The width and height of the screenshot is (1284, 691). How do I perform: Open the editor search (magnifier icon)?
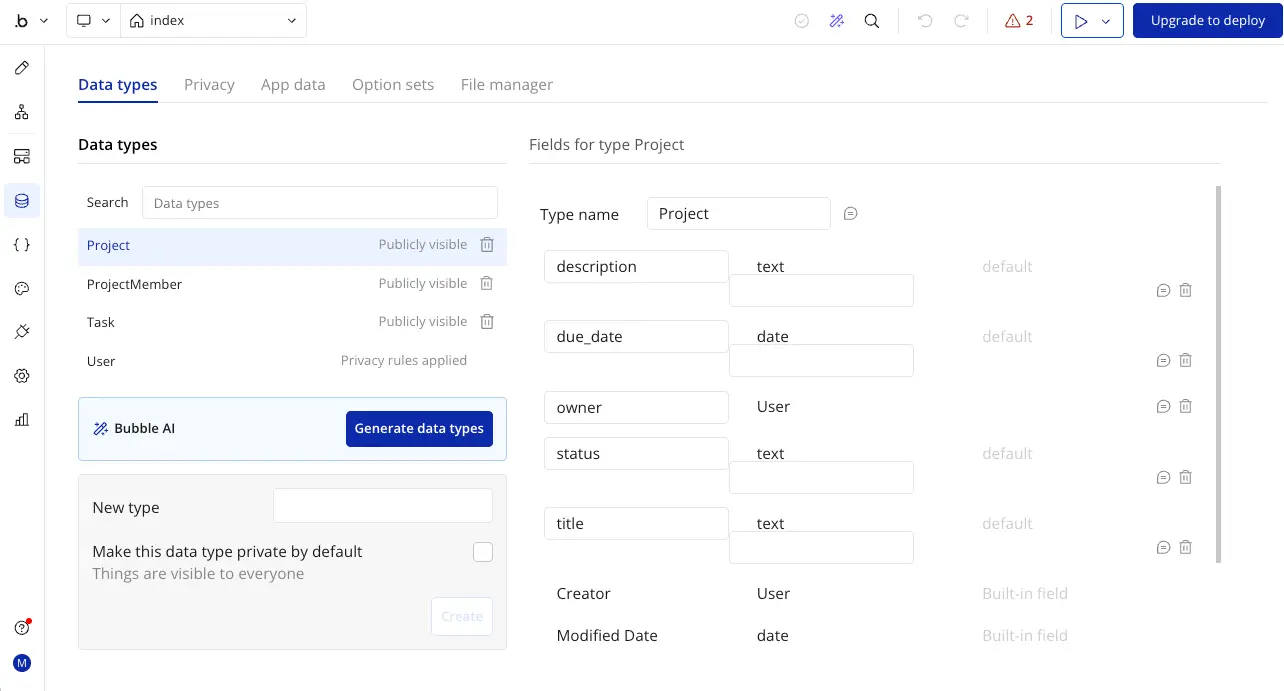(x=871, y=20)
